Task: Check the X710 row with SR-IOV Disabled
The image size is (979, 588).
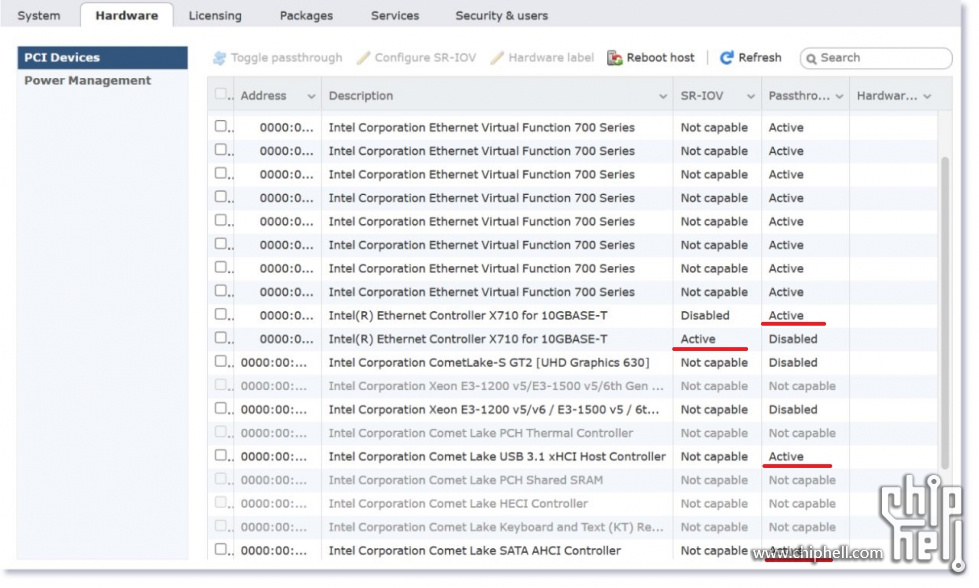Action: click(220, 314)
